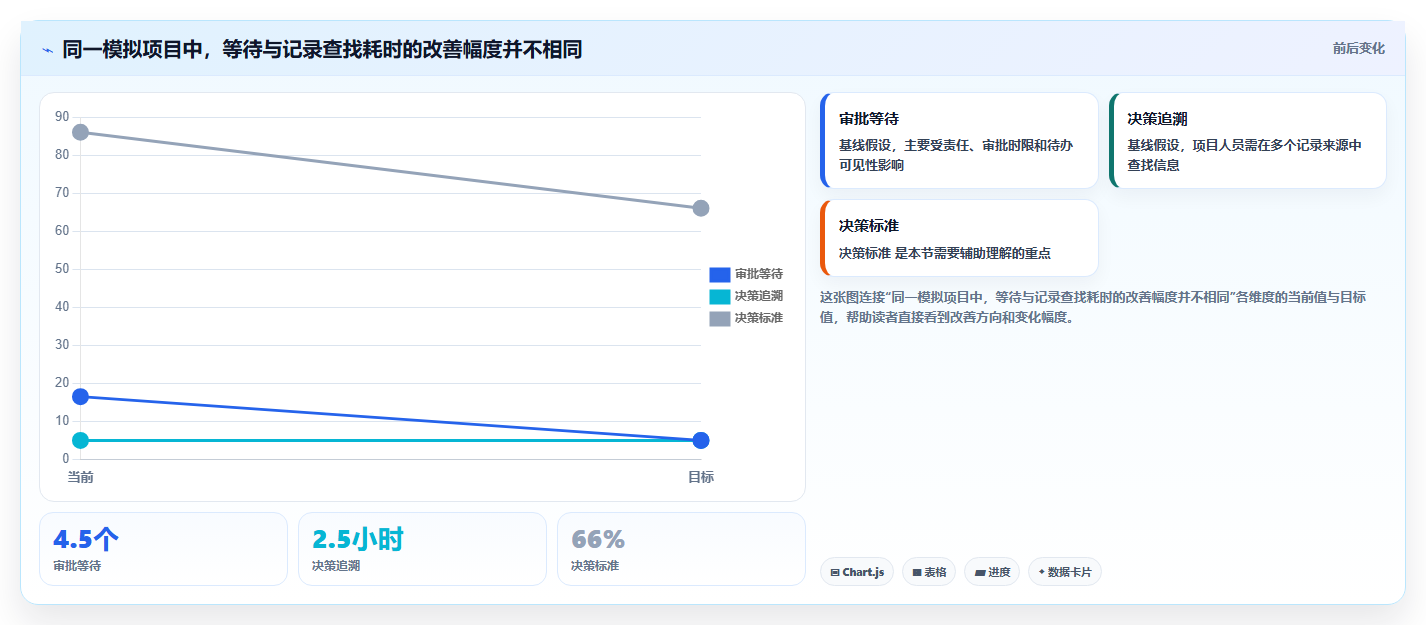Click the gray 决策标准 data point at 当前
Image resolution: width=1426 pixels, height=625 pixels.
(x=81, y=132)
